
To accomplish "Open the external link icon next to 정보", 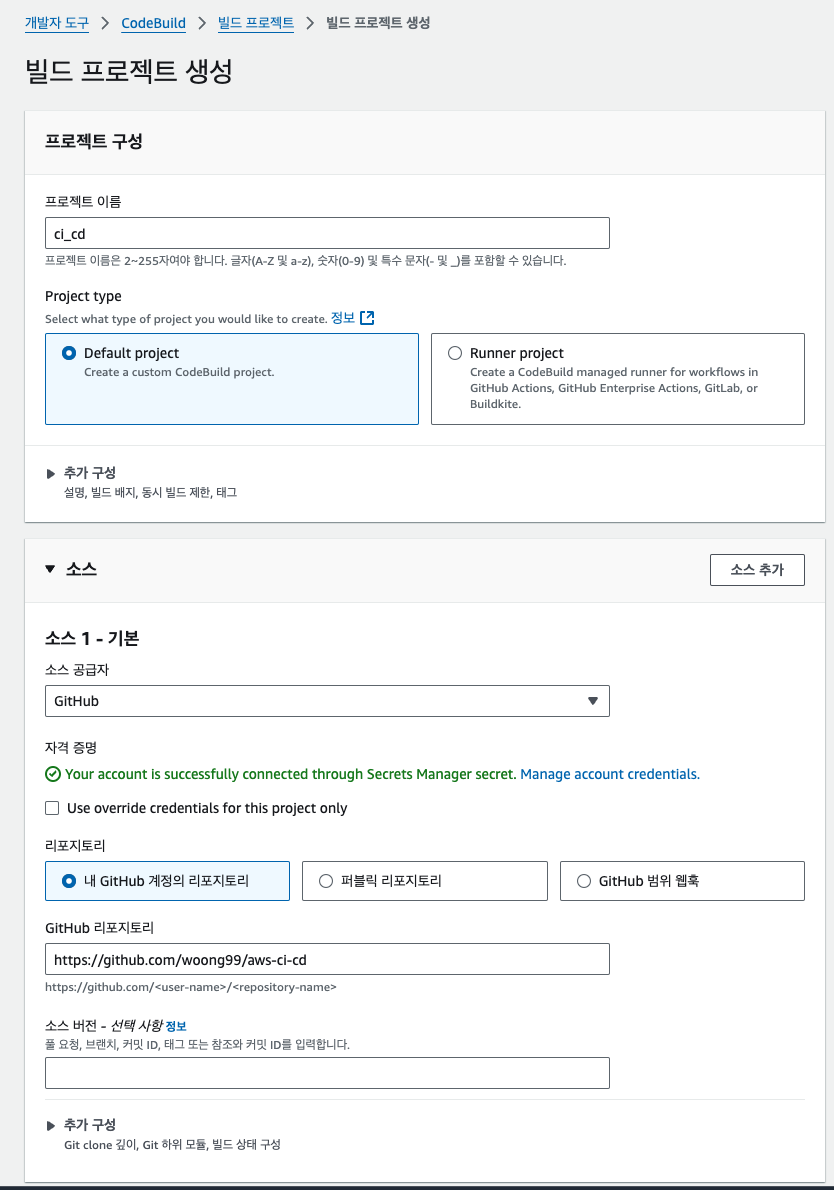I will 367,318.
